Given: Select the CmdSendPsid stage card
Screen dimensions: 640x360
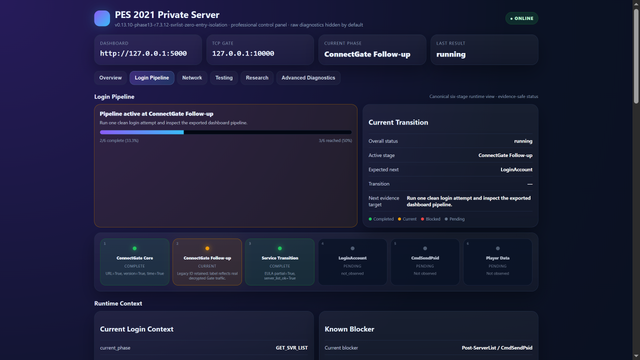Looking at the screenshot, I should click(x=425, y=262).
